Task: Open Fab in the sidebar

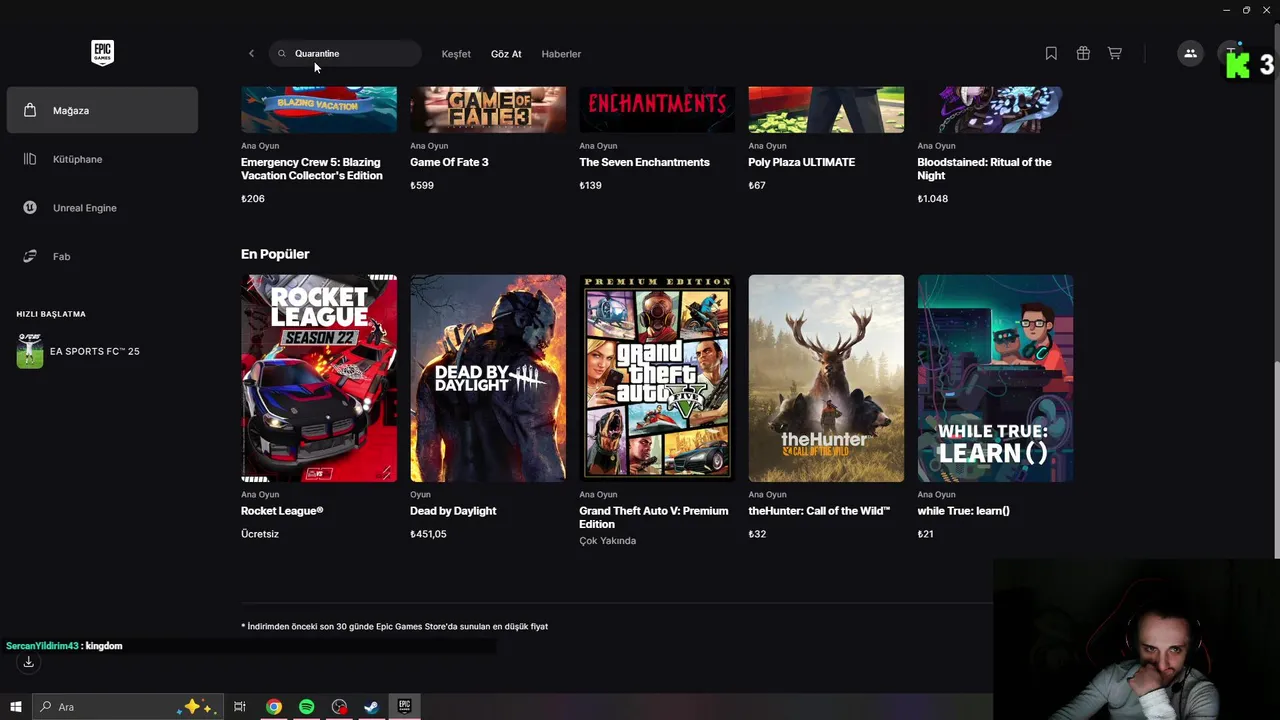Action: tap(102, 257)
